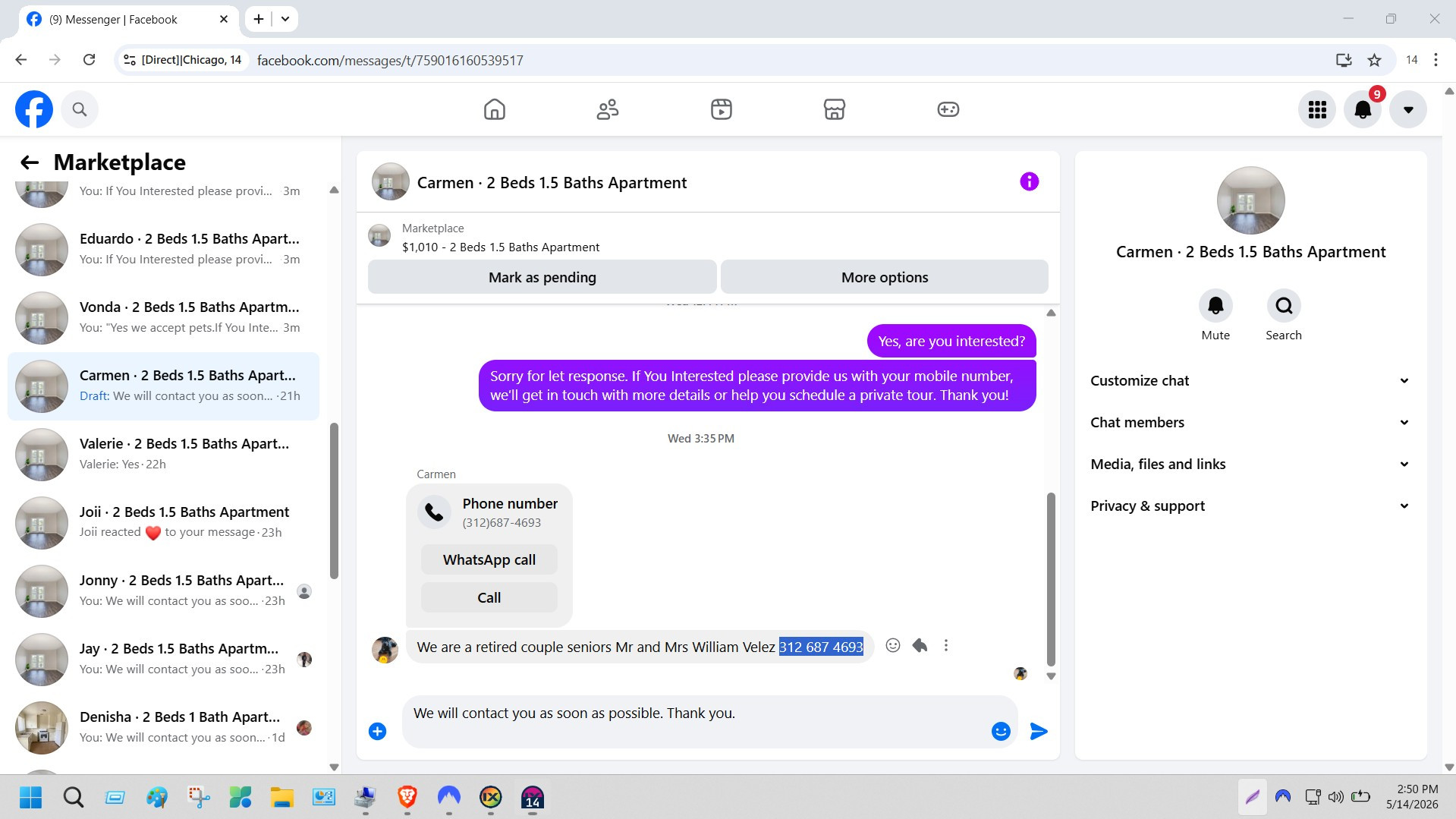Image resolution: width=1456 pixels, height=819 pixels.
Task: Open conversation information purple i icon
Action: pos(1029,181)
